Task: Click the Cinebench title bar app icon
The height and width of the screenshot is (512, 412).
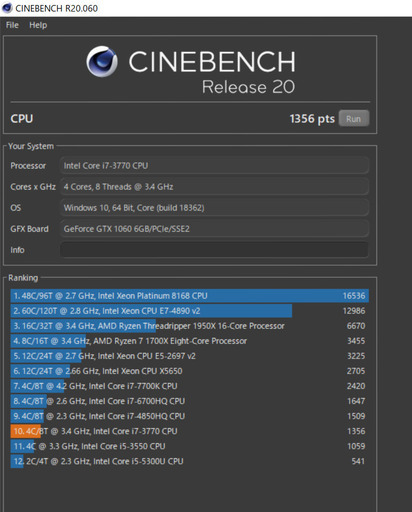Action: [7, 8]
